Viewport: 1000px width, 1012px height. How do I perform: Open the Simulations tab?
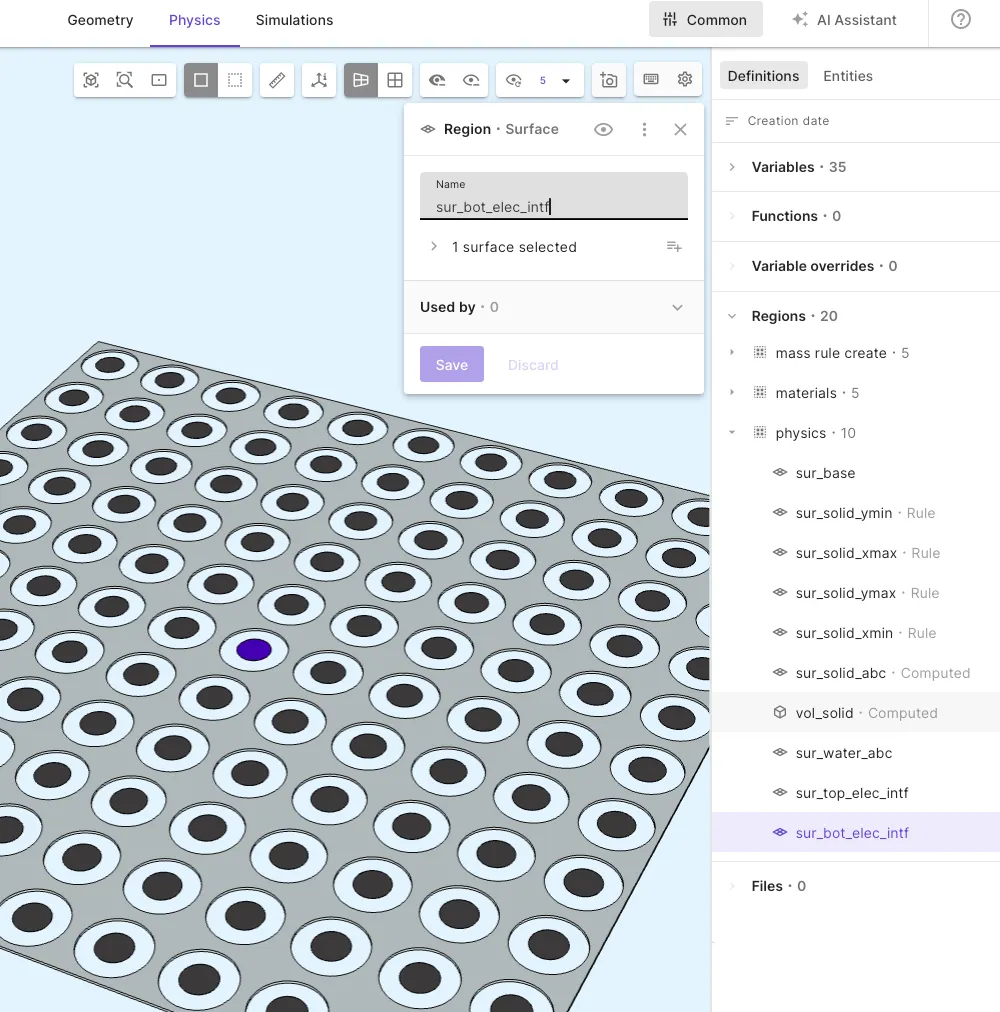[294, 20]
